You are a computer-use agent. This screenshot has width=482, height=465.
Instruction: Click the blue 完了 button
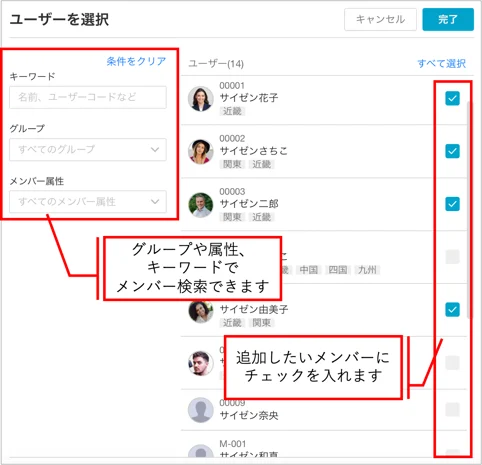coord(448,19)
